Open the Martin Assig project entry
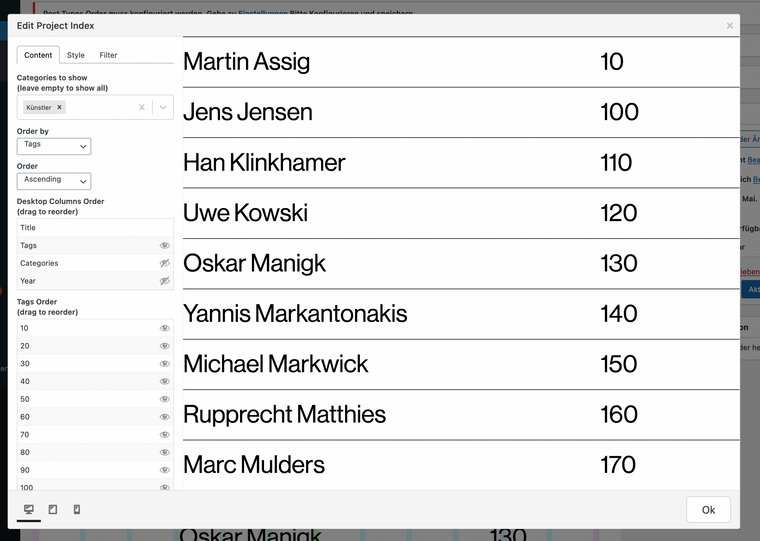This screenshot has height=541, width=760. [x=247, y=62]
